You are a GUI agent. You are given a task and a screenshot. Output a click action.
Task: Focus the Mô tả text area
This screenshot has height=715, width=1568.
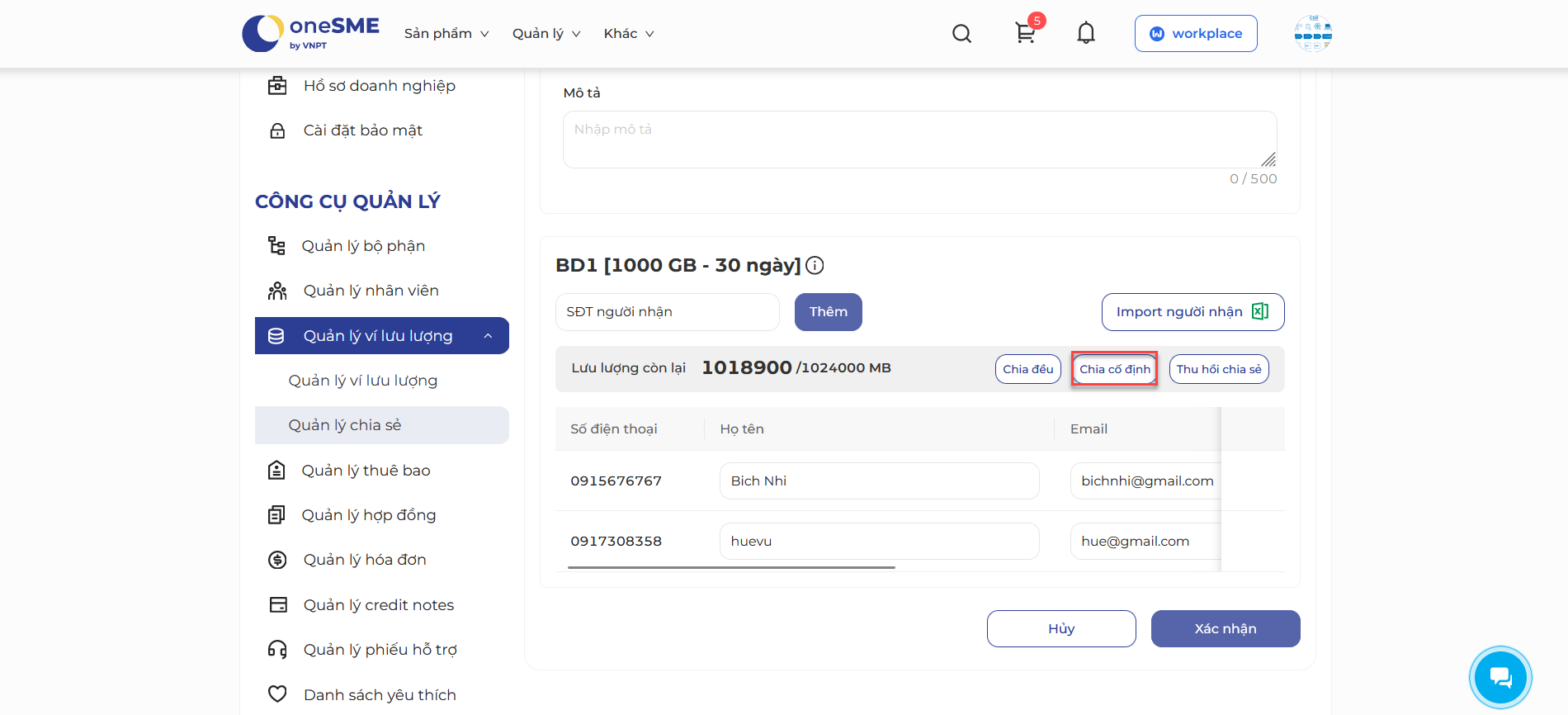click(919, 140)
